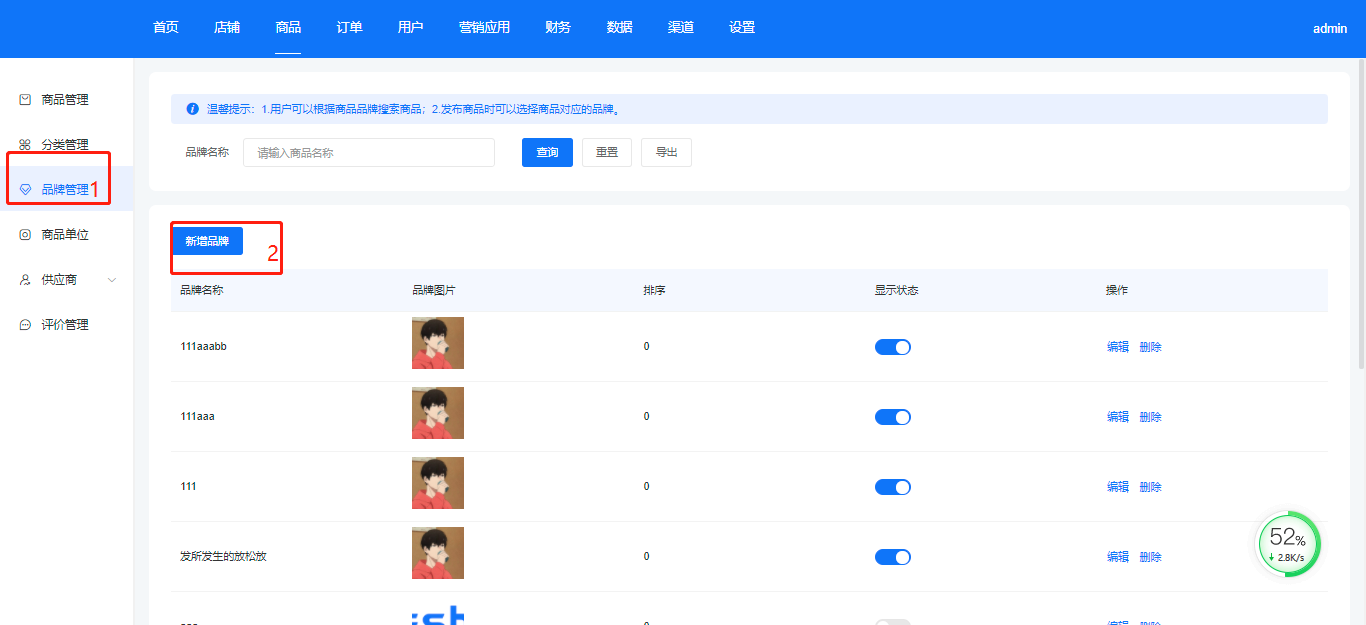1366x625 pixels.
Task: Click 编辑 link for brand 111
Action: coord(1117,487)
